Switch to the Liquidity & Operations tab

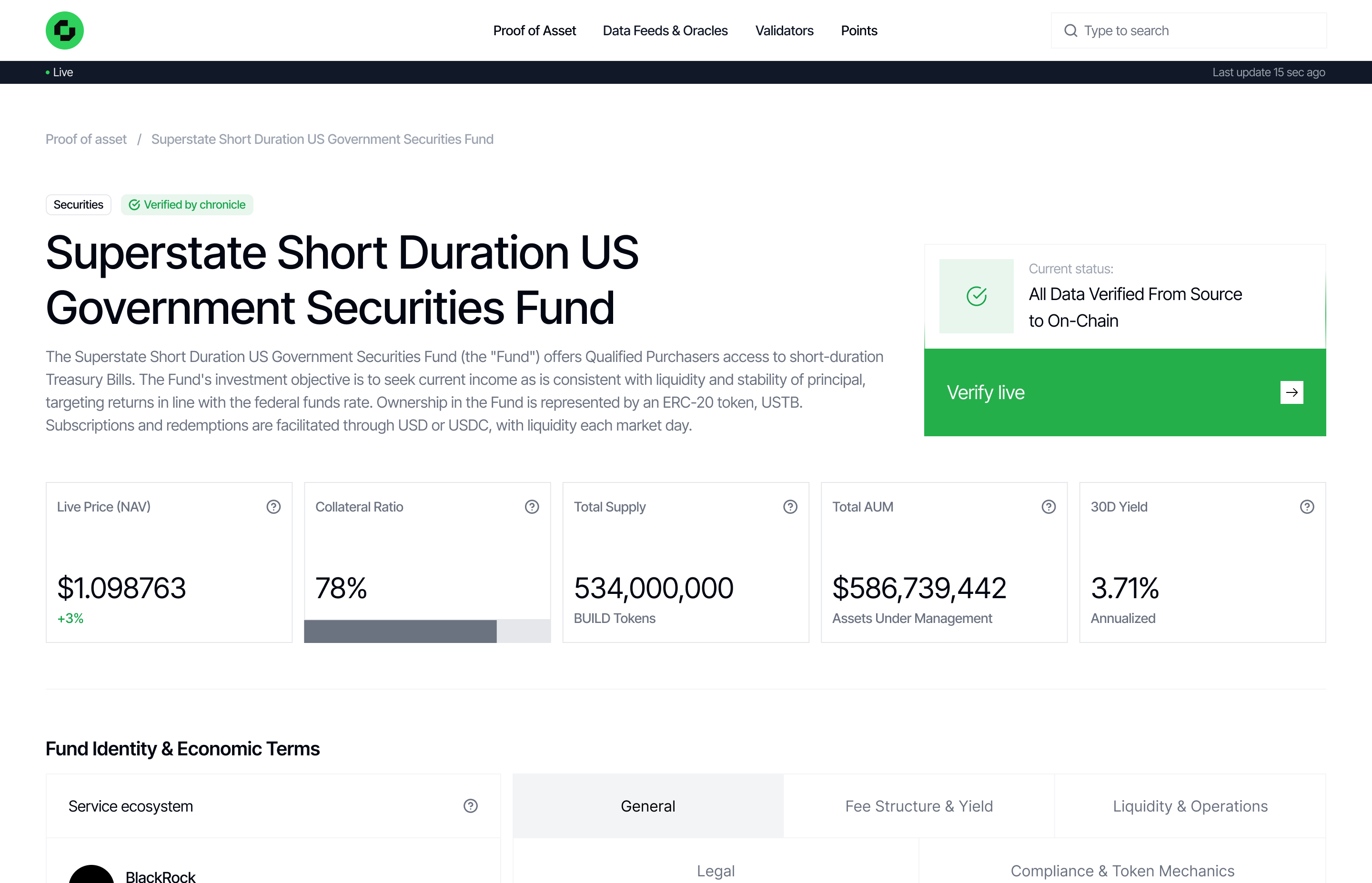coord(1190,806)
